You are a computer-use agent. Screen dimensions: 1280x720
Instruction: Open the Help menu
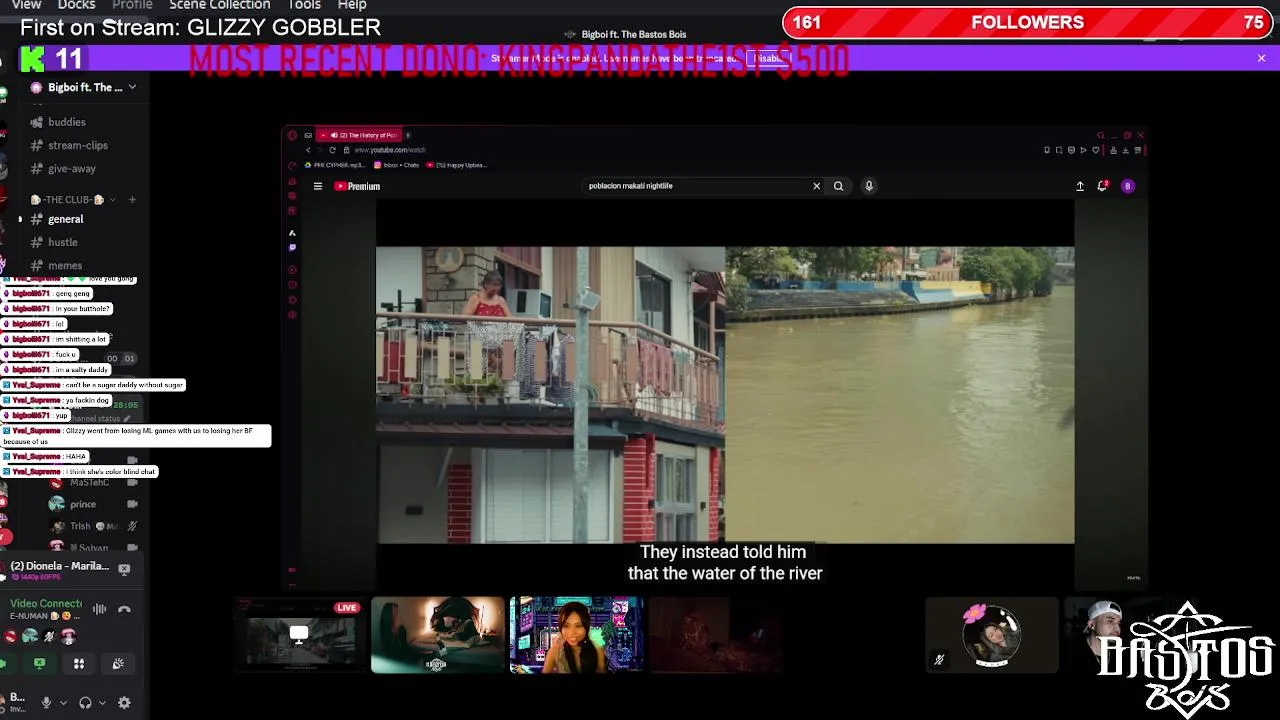(x=352, y=5)
